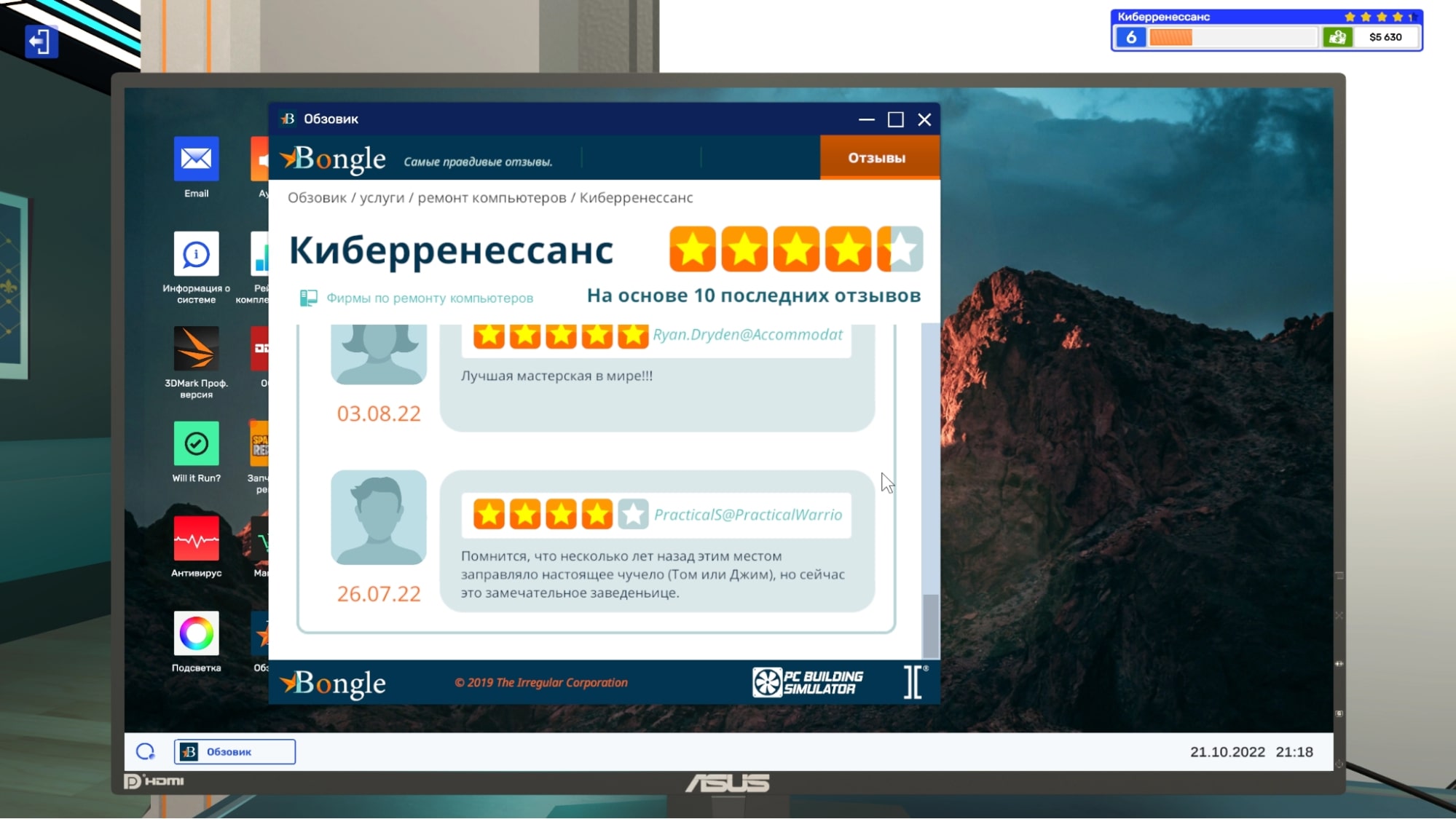This screenshot has width=1456, height=819.
Task: Open Информация о системе desktop icon
Action: 196,254
